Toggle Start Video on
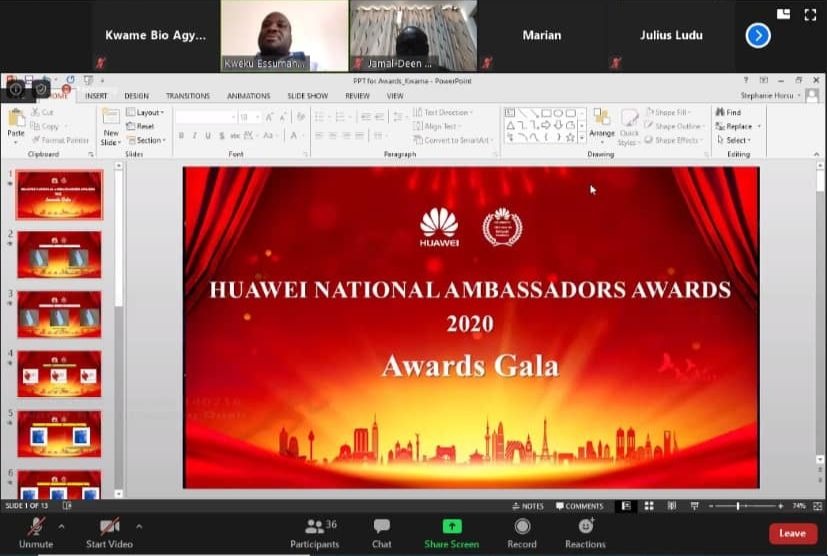 pos(110,527)
